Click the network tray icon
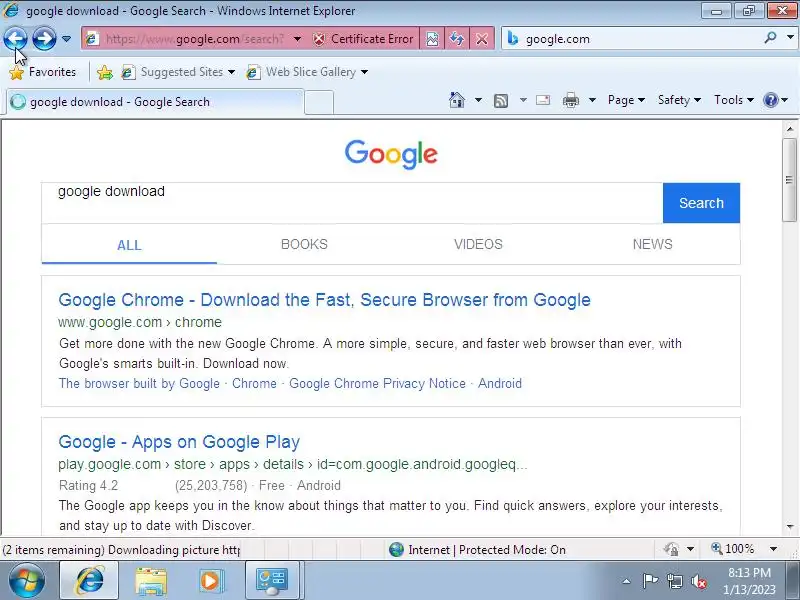Viewport: 800px width, 600px height. 674,581
